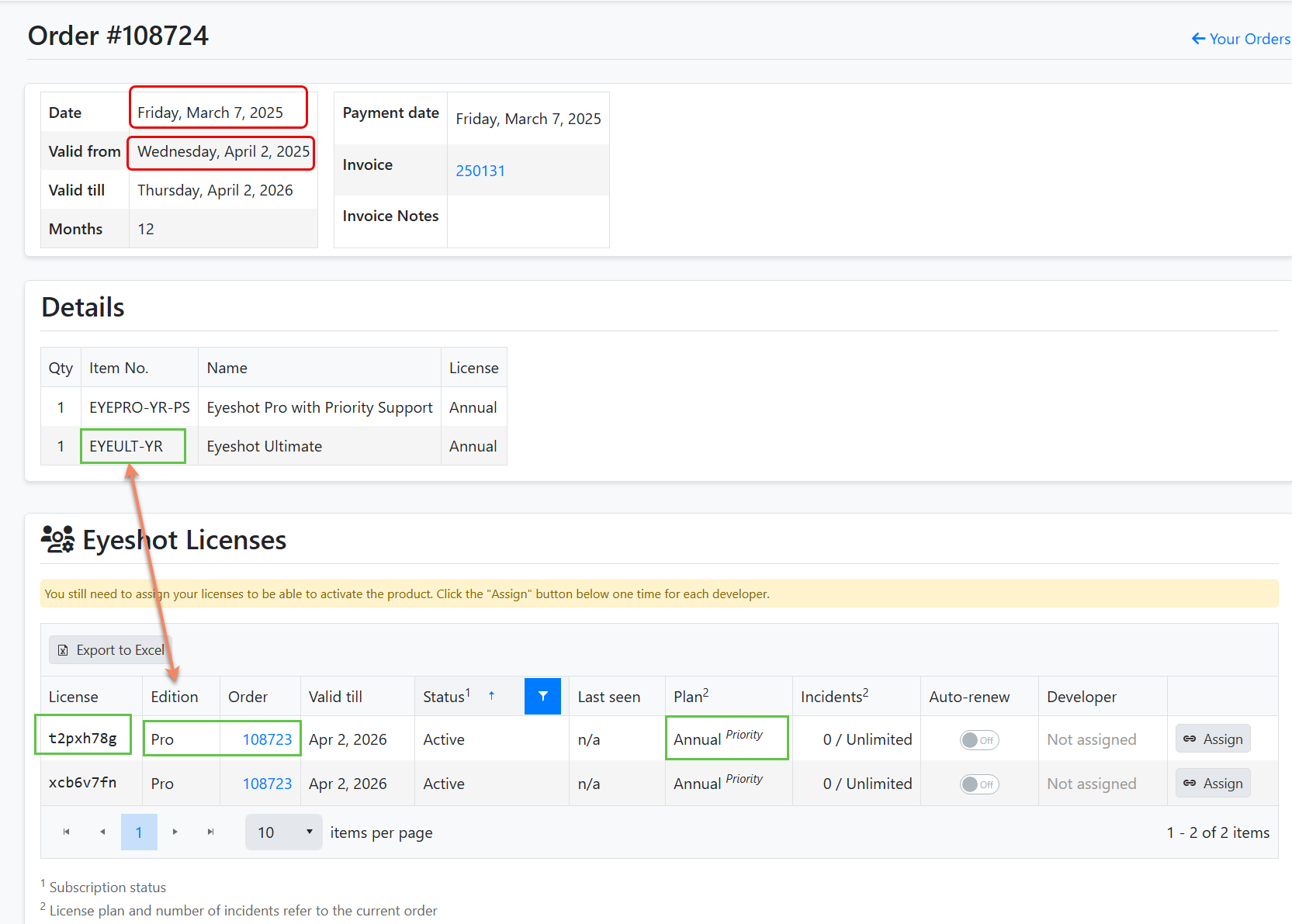This screenshot has height=924, width=1292.
Task: Click the Excel file icon in export button
Action: (x=63, y=650)
